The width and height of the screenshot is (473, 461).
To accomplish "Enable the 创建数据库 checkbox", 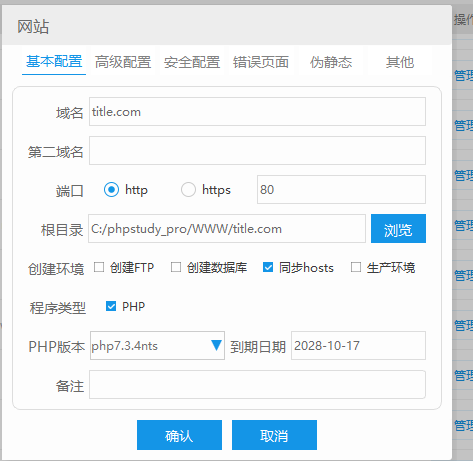I will [x=176, y=267].
